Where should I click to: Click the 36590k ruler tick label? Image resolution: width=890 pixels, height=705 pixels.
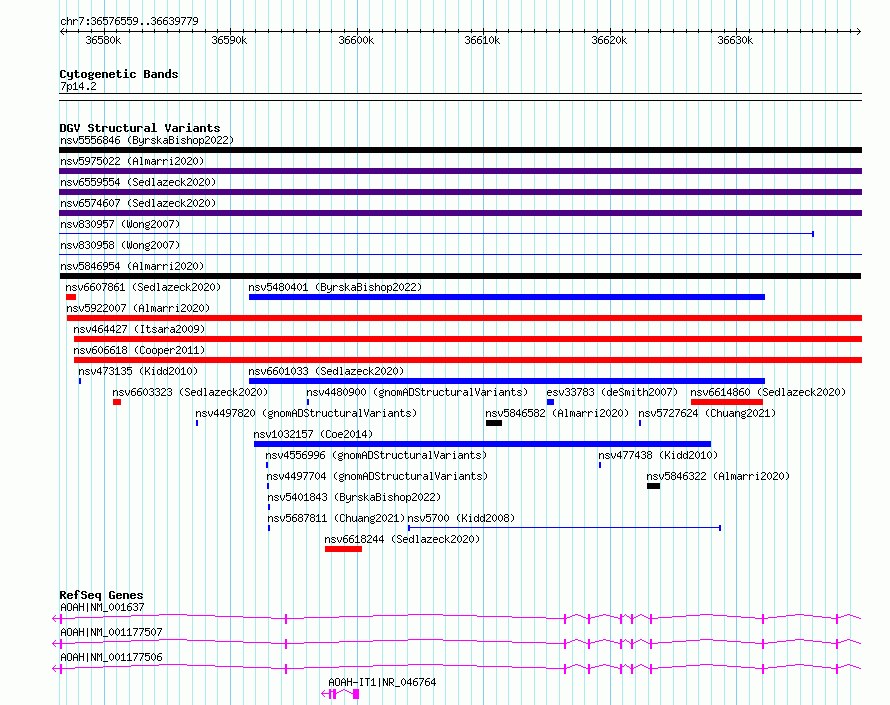[229, 41]
